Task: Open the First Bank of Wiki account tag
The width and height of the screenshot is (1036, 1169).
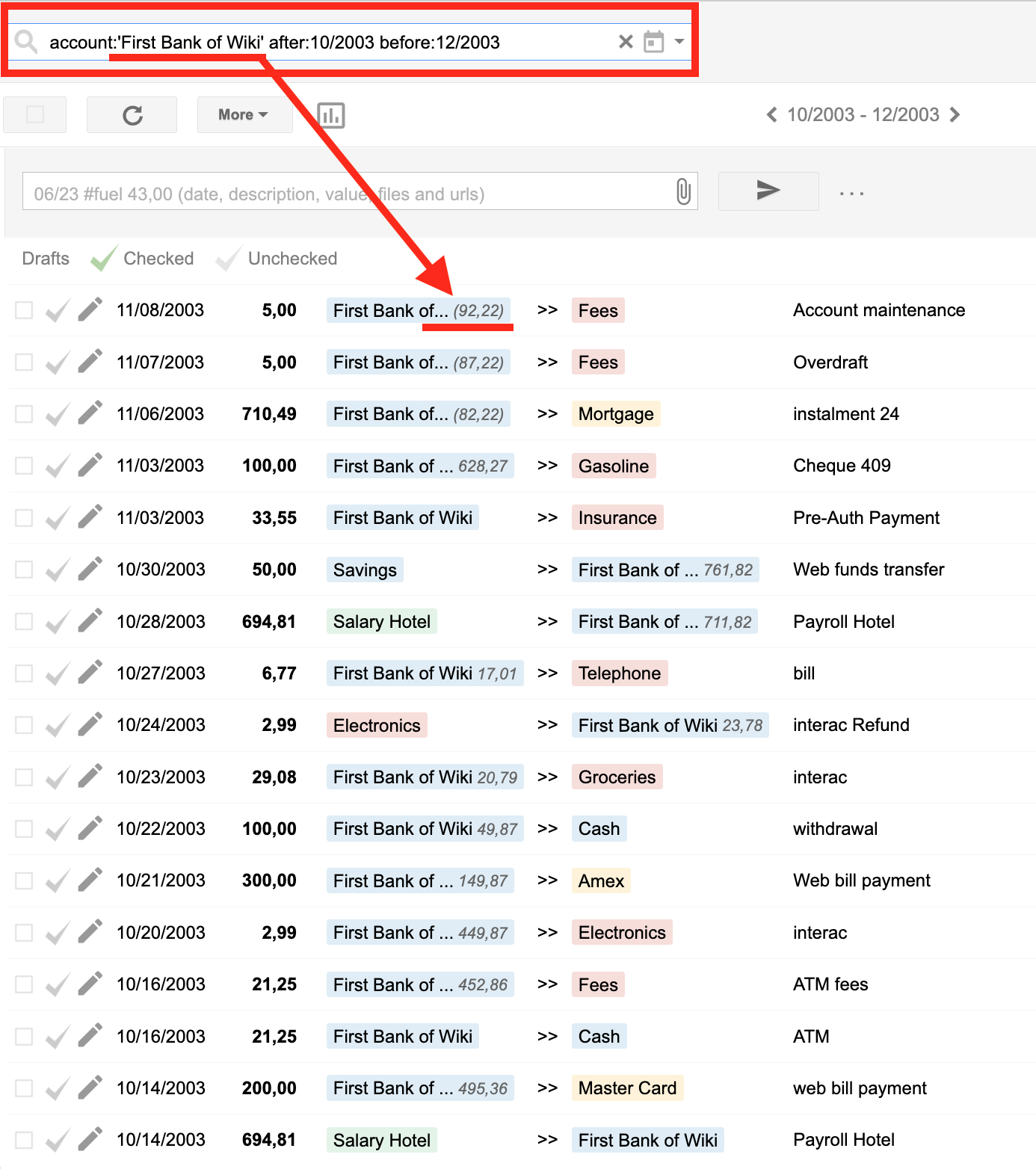Action: point(402,517)
